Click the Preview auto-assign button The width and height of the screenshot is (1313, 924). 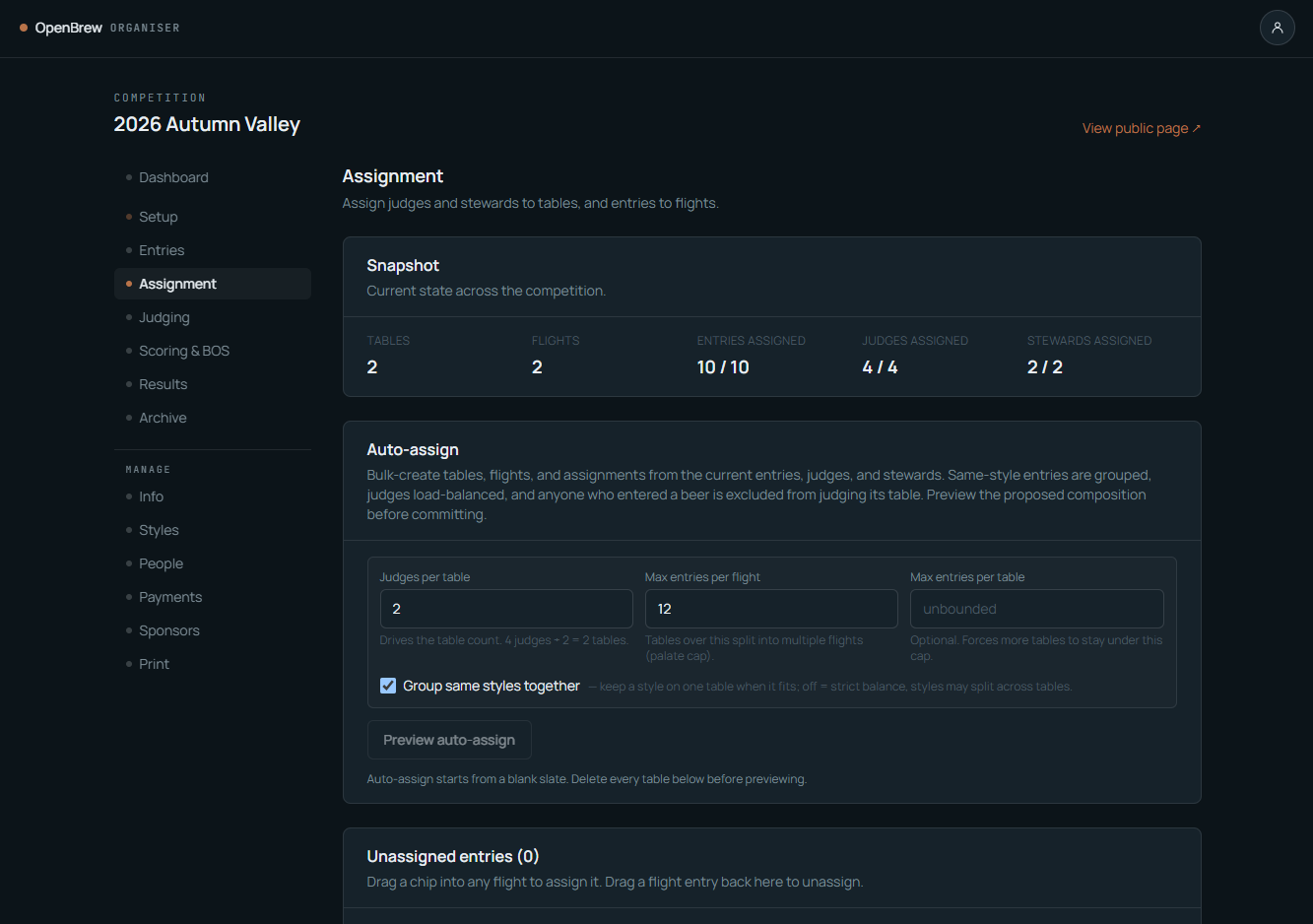pyautogui.click(x=449, y=740)
